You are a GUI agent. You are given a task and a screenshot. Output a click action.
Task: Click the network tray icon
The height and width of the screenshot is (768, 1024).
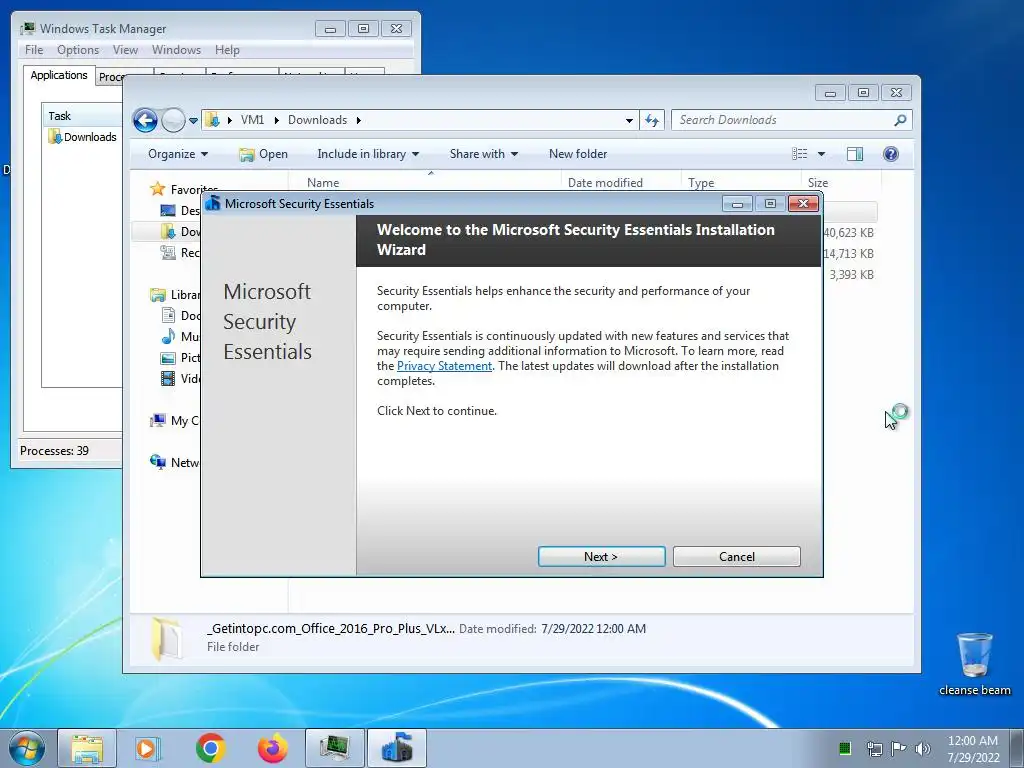(874, 748)
